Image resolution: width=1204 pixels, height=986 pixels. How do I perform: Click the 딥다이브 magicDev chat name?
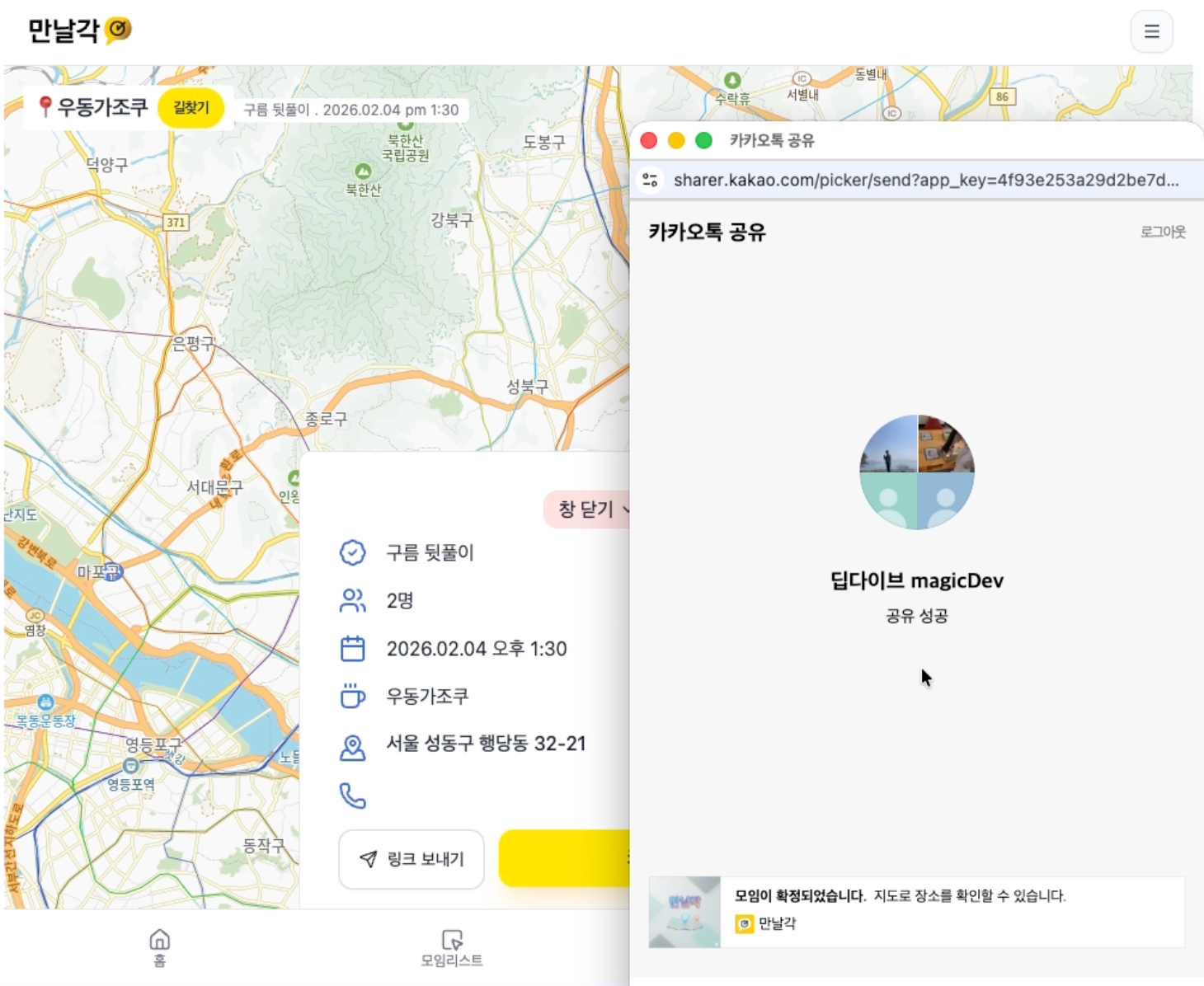pos(917,580)
